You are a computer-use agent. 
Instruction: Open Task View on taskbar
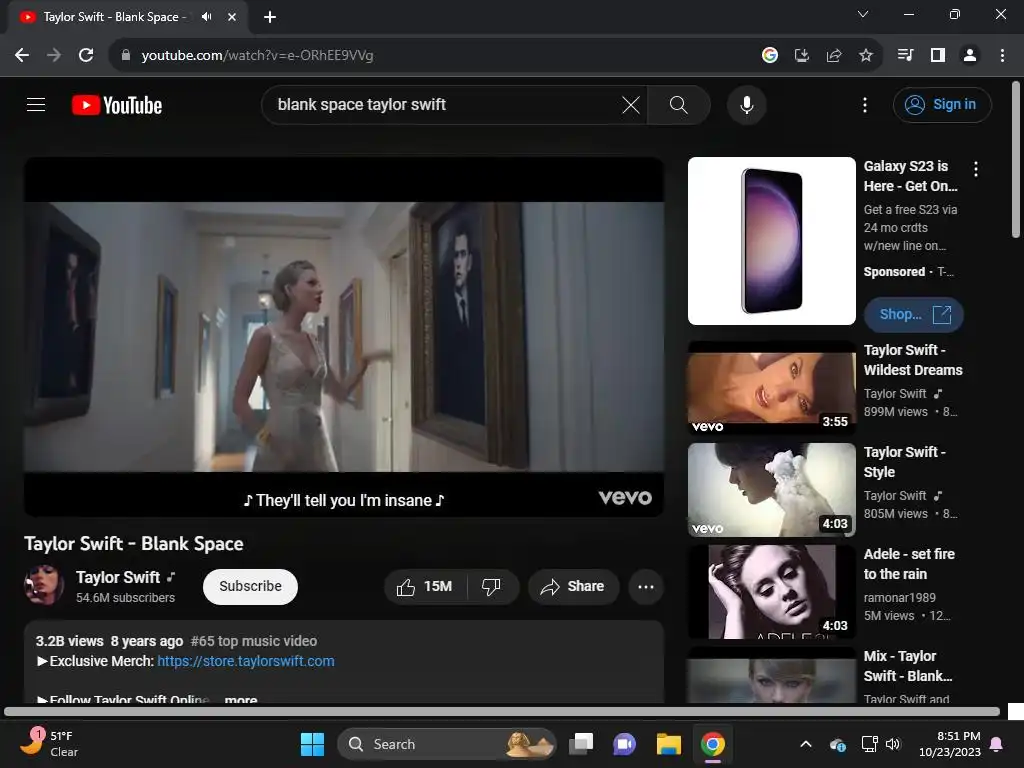(581, 744)
